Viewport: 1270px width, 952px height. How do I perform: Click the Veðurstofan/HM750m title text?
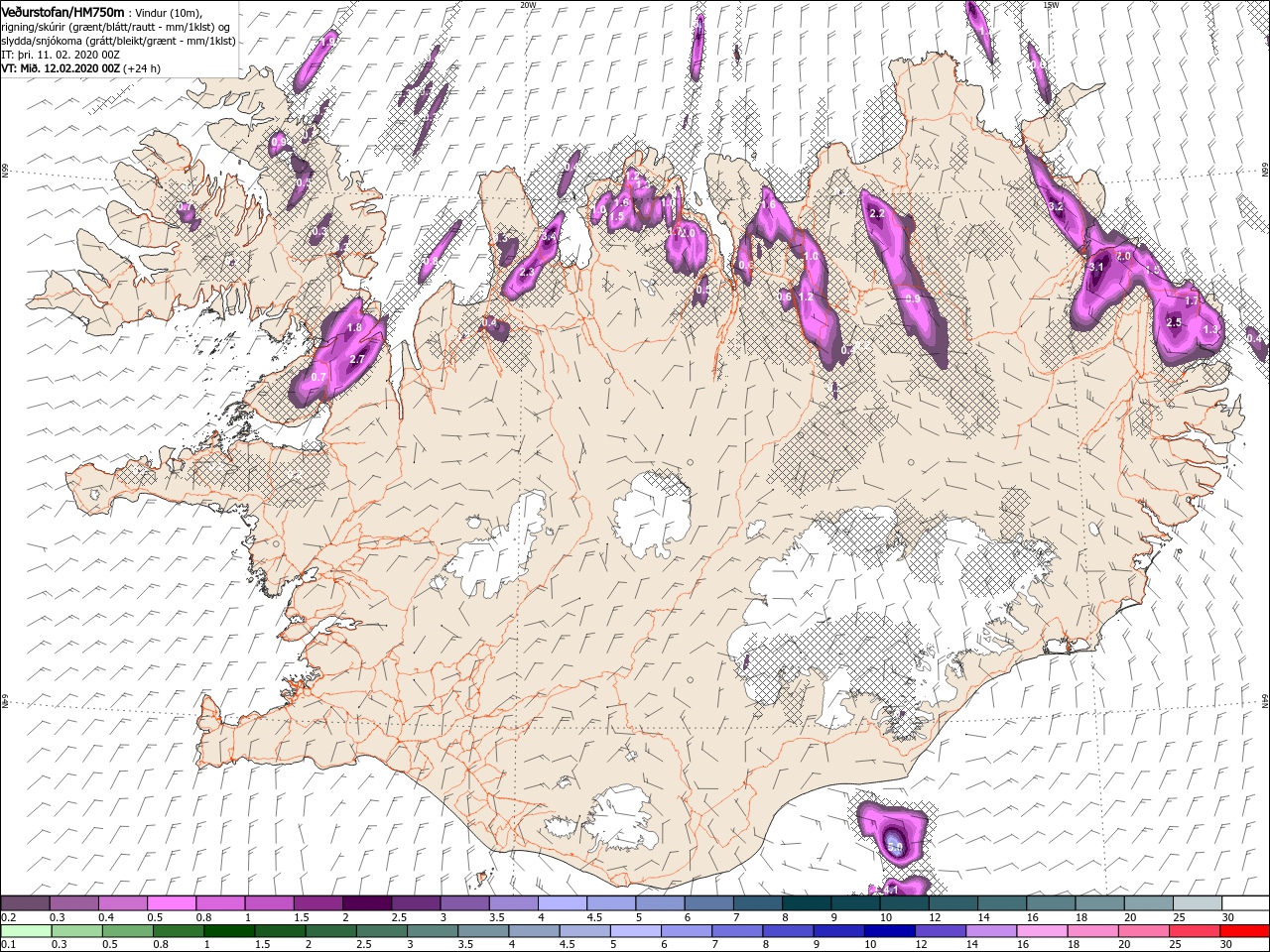63,11
